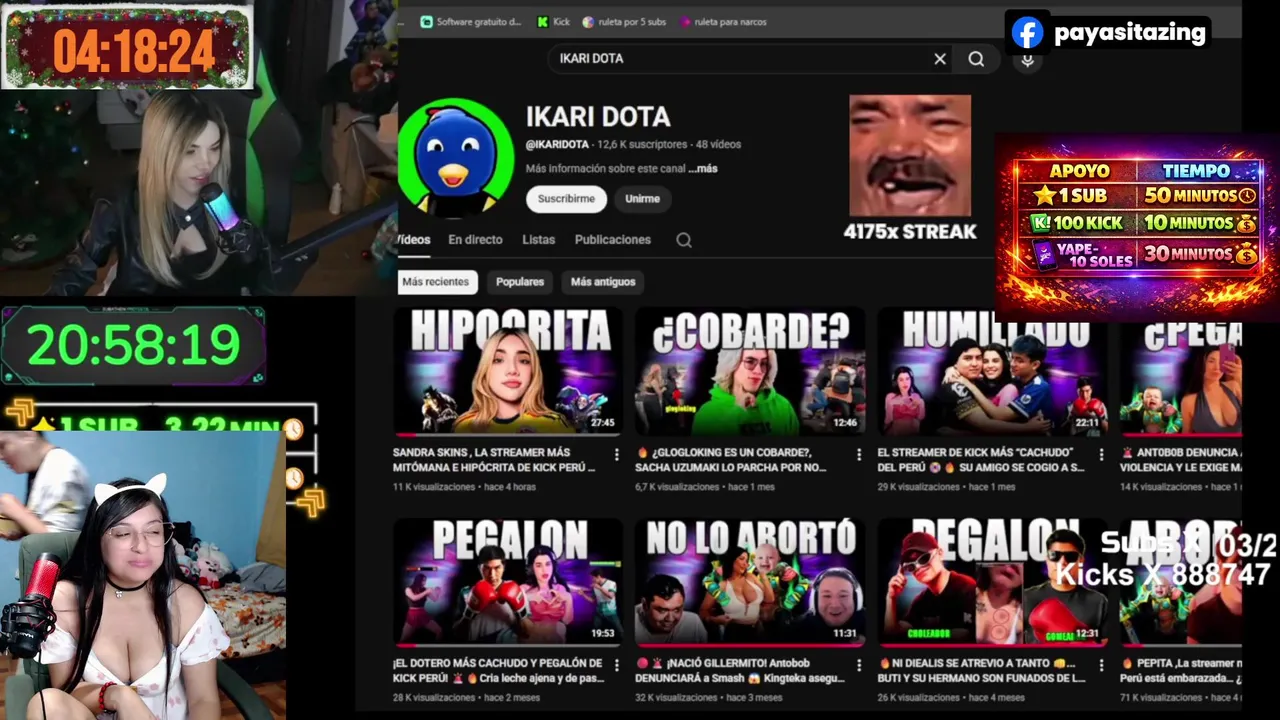The height and width of the screenshot is (720, 1280).
Task: Click the IKARI DOTA channel name heading
Action: pos(598,117)
